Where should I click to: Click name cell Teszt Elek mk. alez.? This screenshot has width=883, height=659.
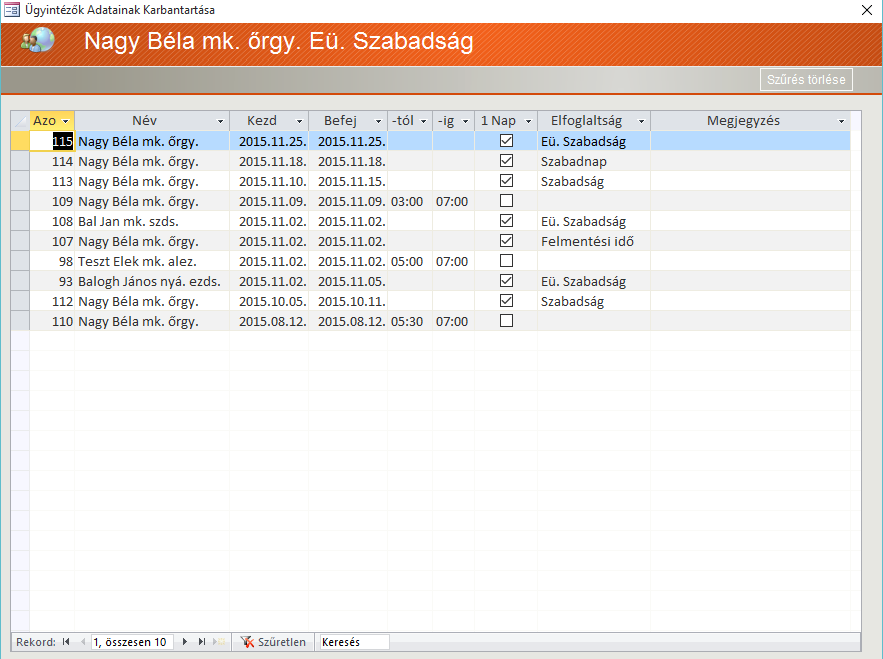[x=151, y=261]
